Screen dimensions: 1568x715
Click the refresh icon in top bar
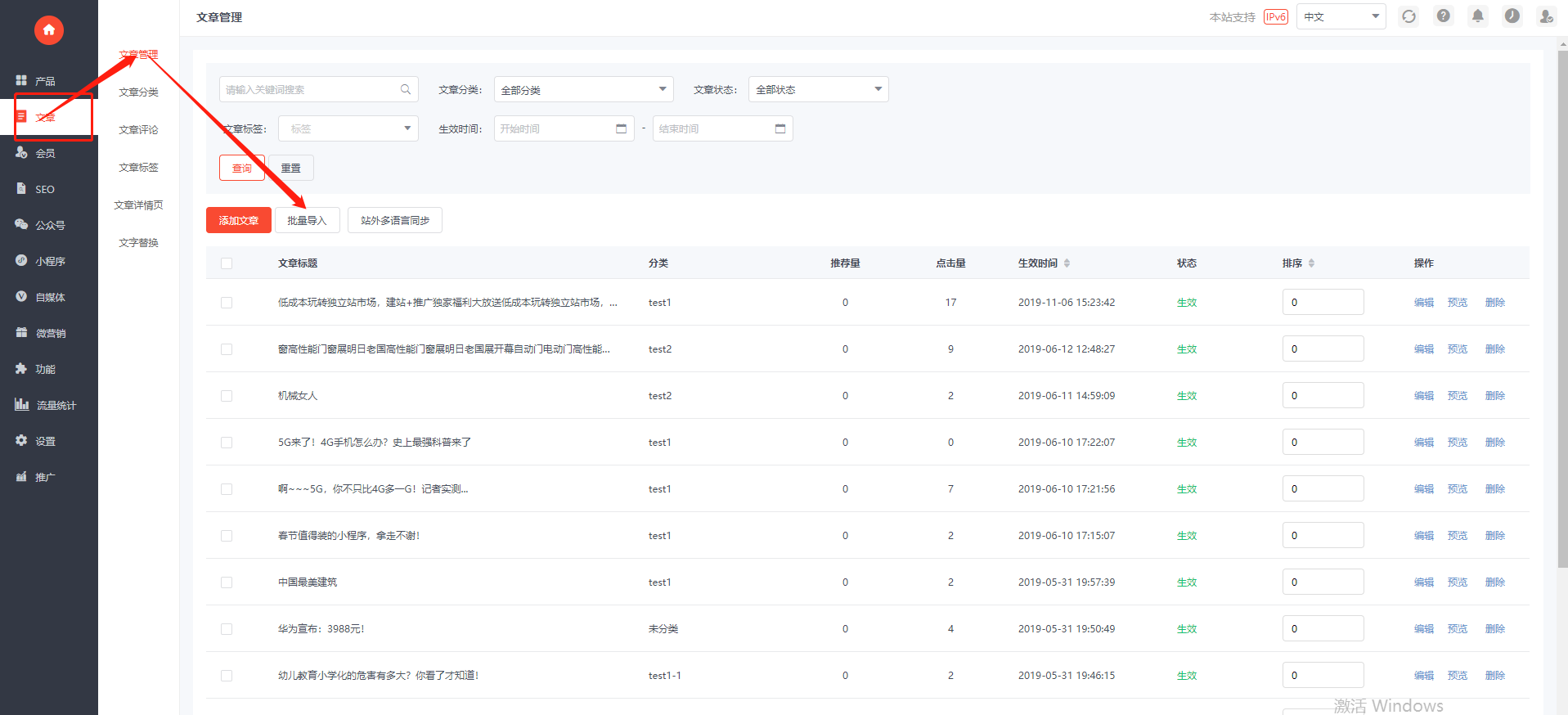point(1409,16)
